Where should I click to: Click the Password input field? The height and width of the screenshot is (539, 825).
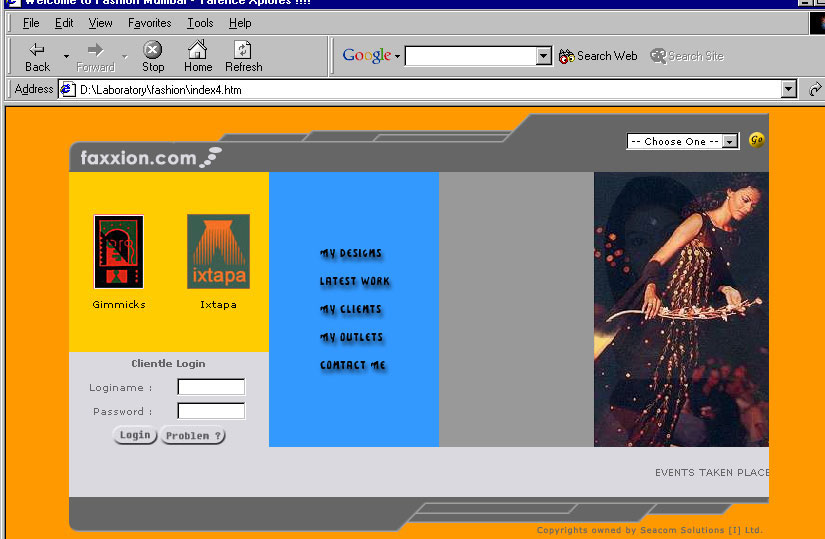tap(211, 411)
